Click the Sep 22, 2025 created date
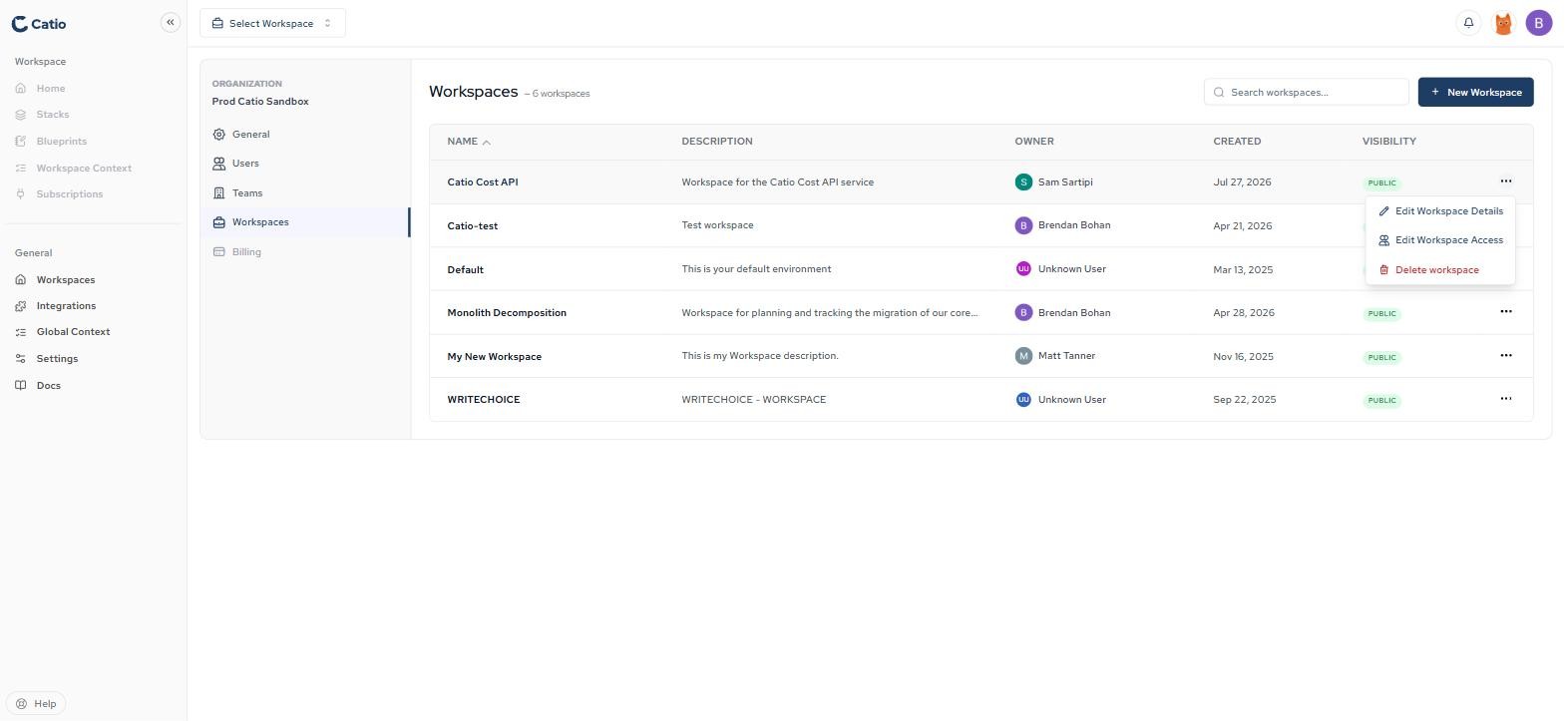Screen dimensions: 1568x721 tap(1245, 400)
